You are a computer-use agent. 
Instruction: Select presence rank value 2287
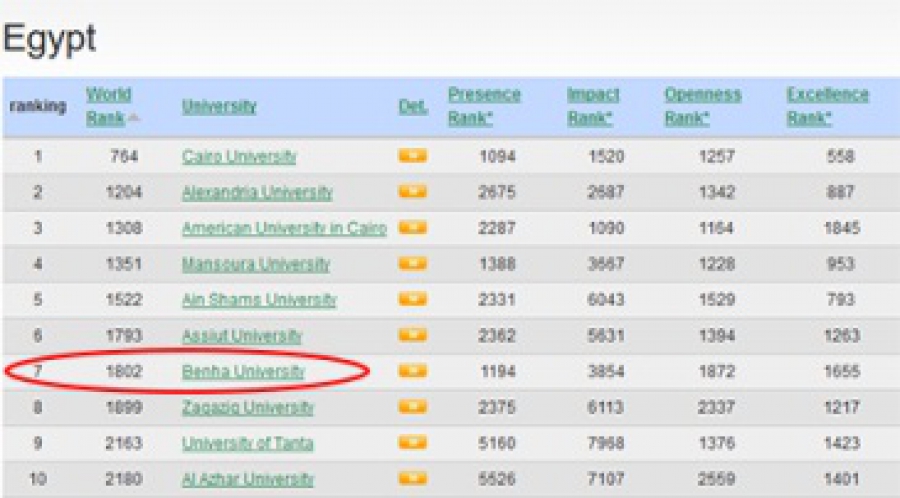pyautogui.click(x=497, y=228)
